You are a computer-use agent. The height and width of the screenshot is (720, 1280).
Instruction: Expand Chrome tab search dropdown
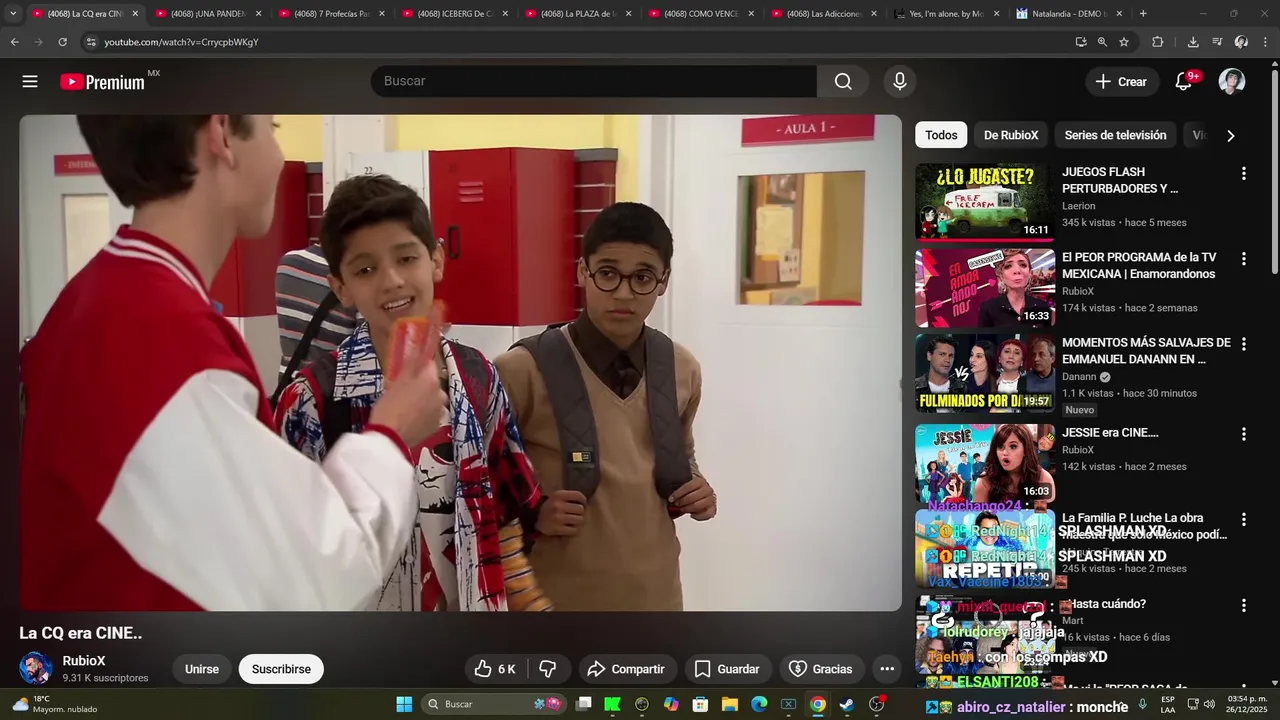pyautogui.click(x=13, y=14)
